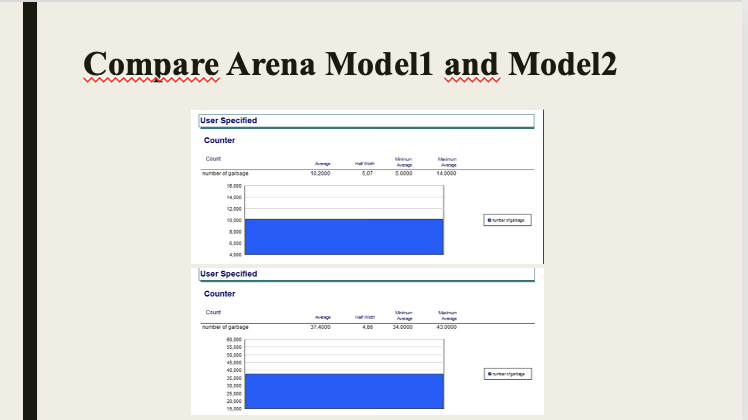The height and width of the screenshot is (420, 748).
Task: Click the "number of garbage" row label next to 37.4000
Action: point(225,327)
